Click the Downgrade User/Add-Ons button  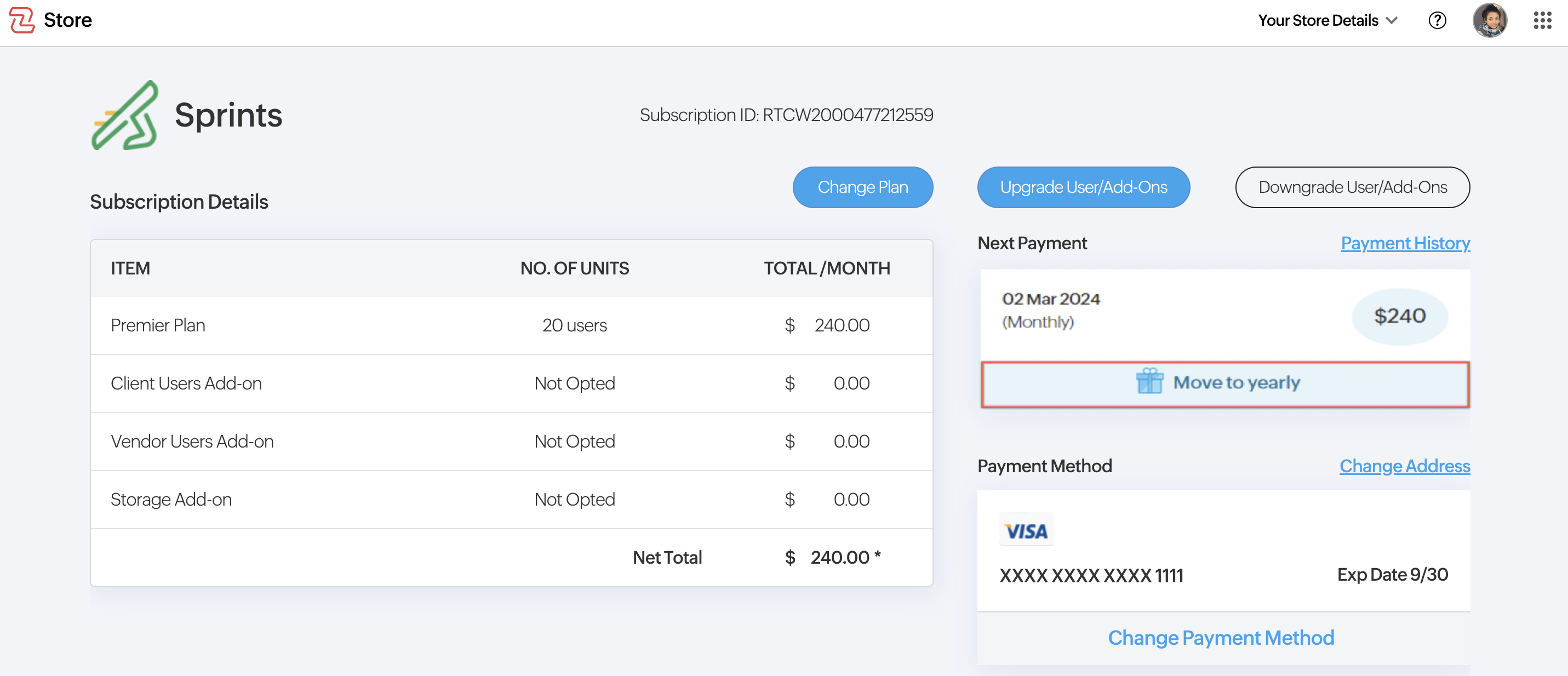coord(1353,187)
